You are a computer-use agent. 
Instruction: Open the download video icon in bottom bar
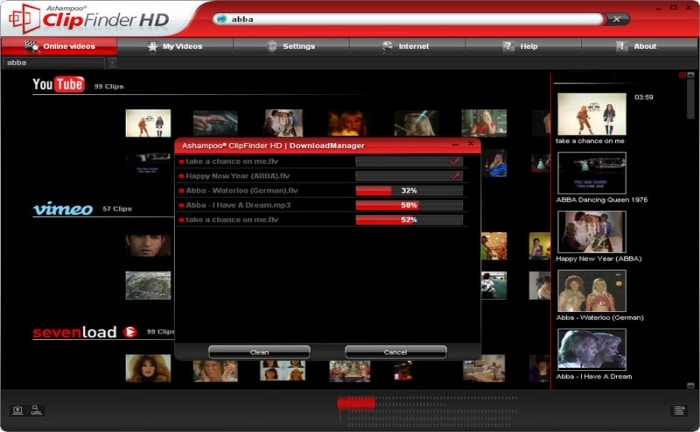(17, 410)
